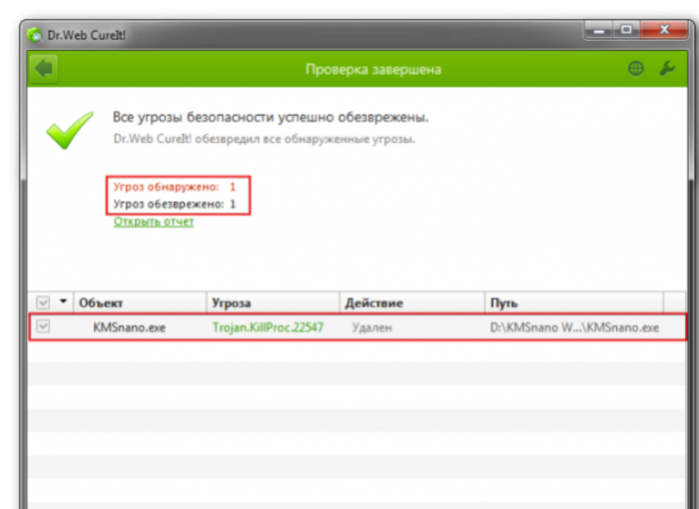This screenshot has width=699, height=509.
Task: Select the KMSnano.exe object name
Action: pos(129,328)
